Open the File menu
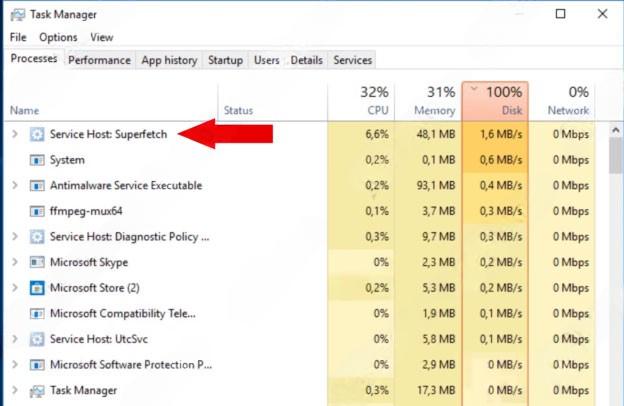This screenshot has width=624, height=406. click(x=18, y=37)
